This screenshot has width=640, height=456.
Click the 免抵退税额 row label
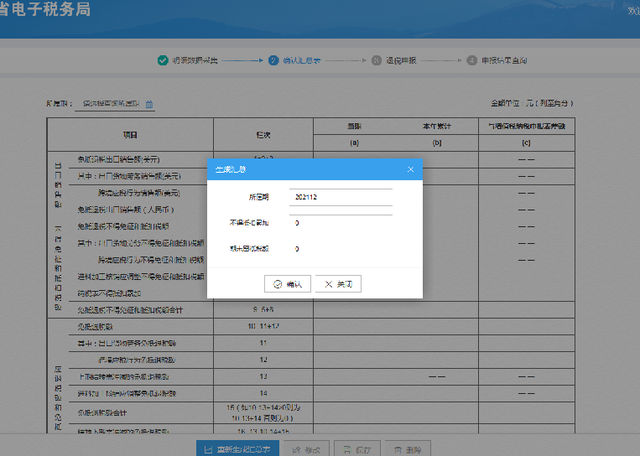(95, 327)
